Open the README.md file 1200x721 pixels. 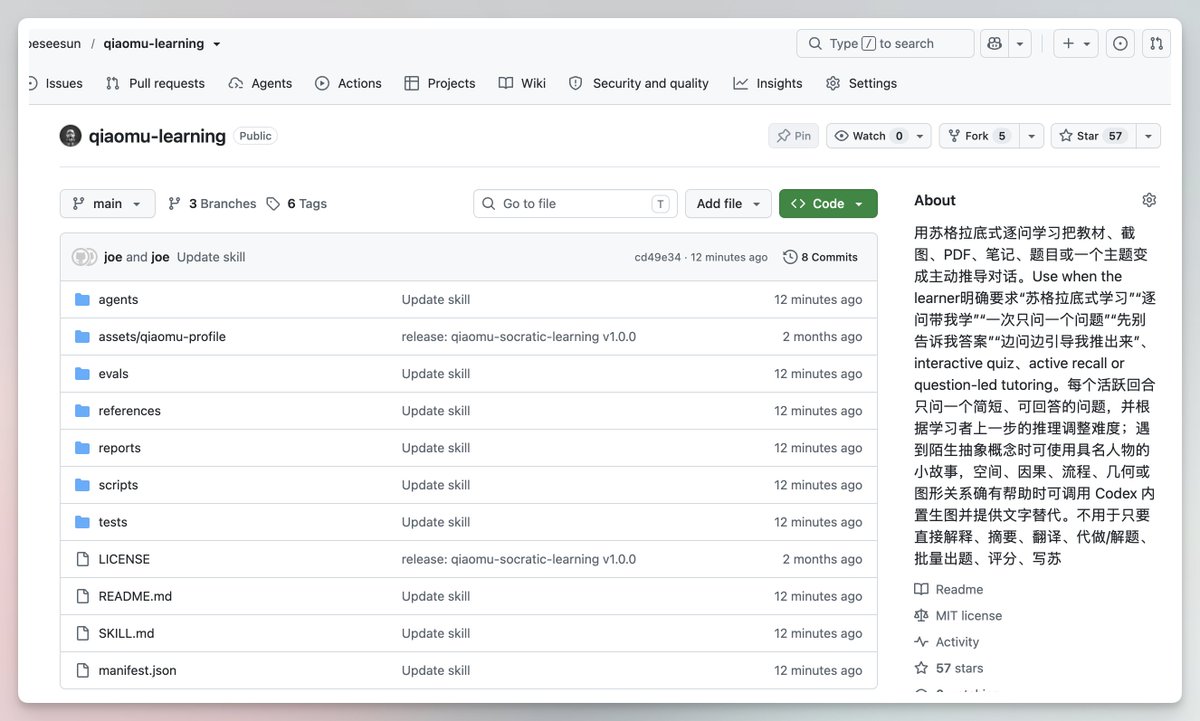click(135, 596)
